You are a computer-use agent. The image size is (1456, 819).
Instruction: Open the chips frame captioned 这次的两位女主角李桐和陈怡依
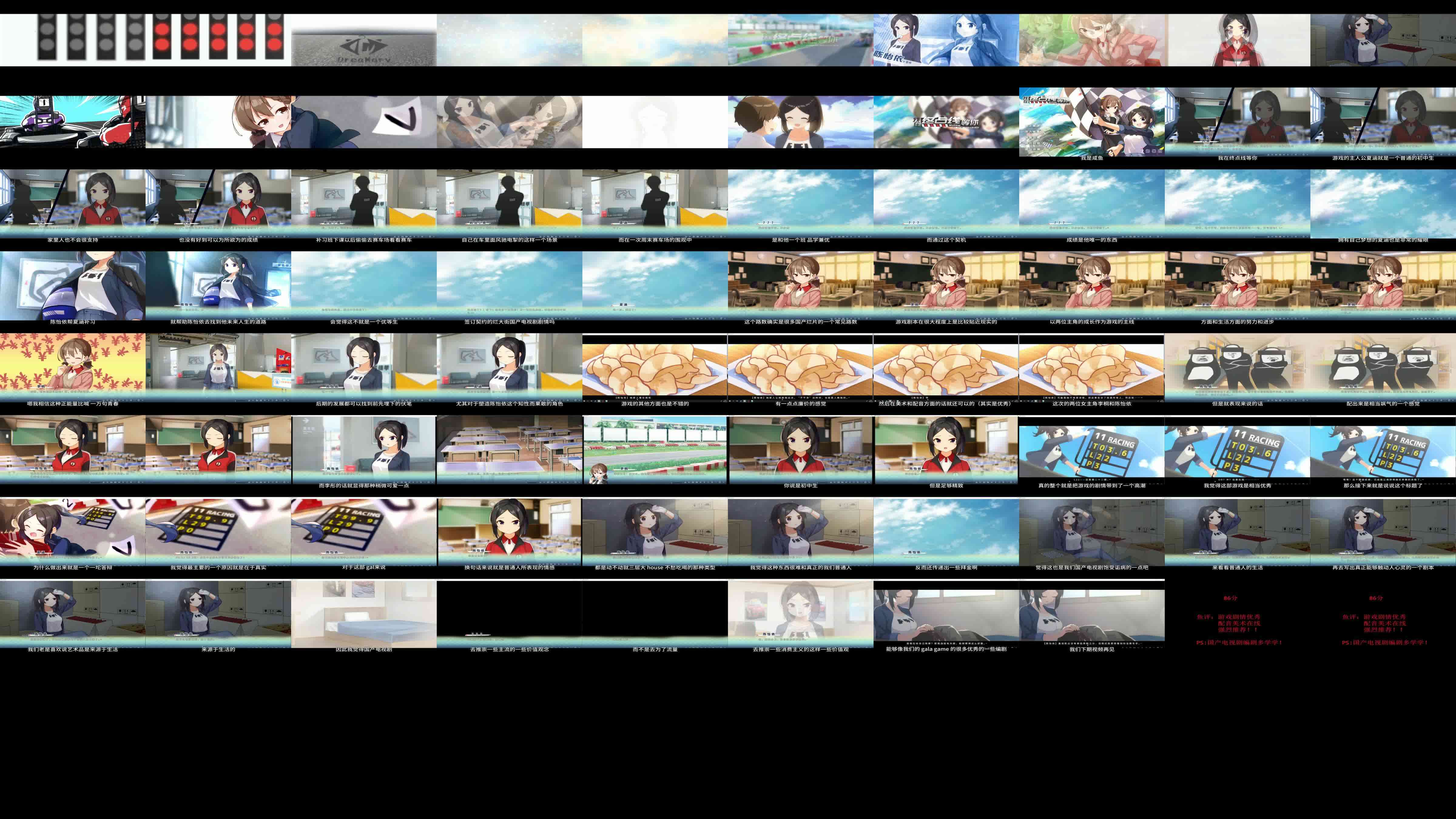click(x=1092, y=368)
